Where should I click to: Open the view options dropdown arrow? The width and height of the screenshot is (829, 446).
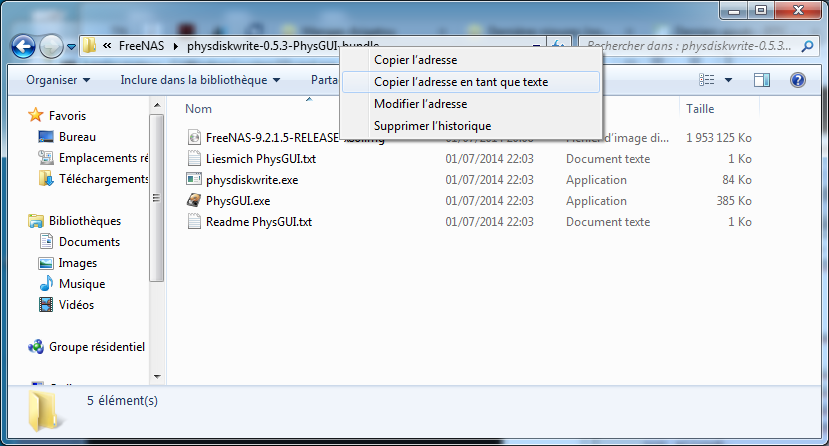[728, 80]
